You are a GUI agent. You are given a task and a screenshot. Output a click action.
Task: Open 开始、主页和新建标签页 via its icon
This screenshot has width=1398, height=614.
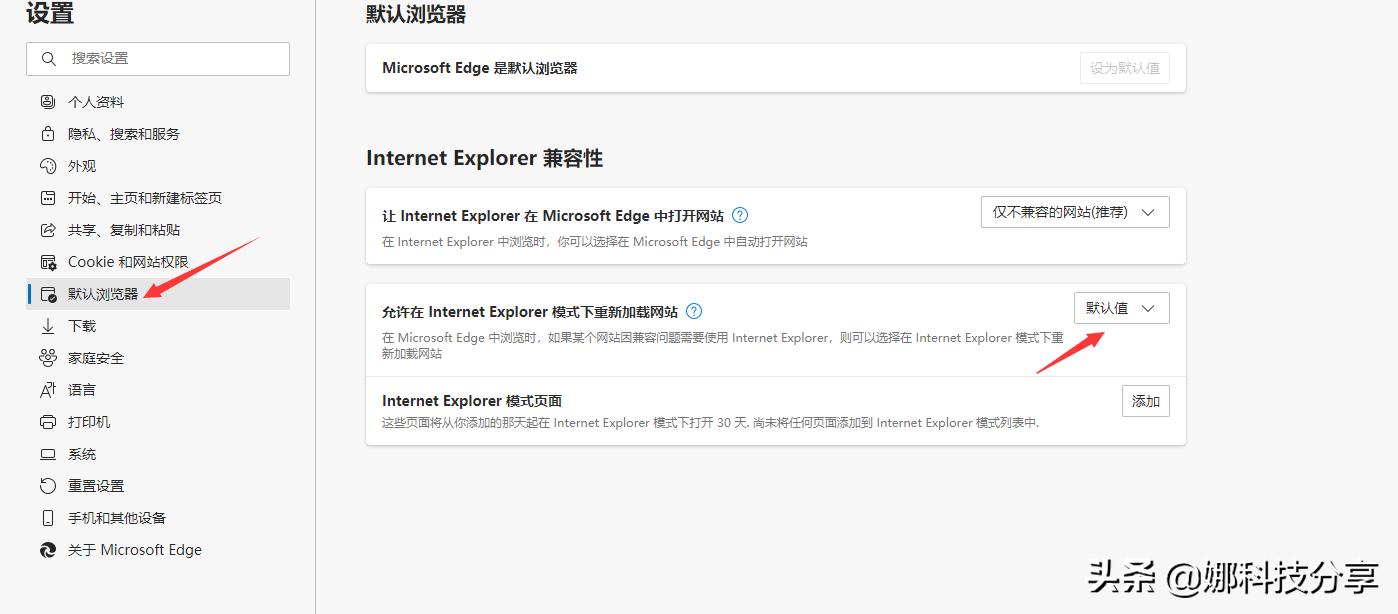pos(47,197)
